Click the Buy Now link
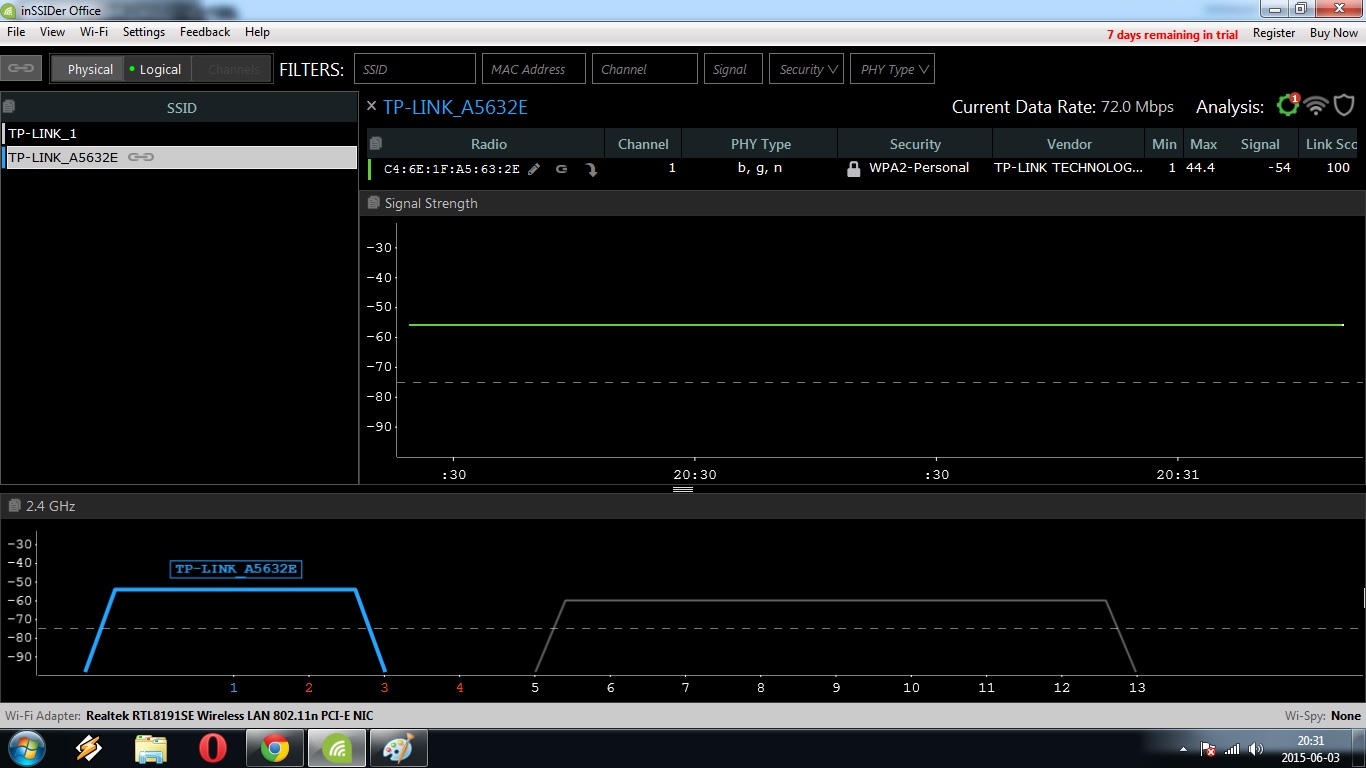This screenshot has height=768, width=1366. 1334,33
